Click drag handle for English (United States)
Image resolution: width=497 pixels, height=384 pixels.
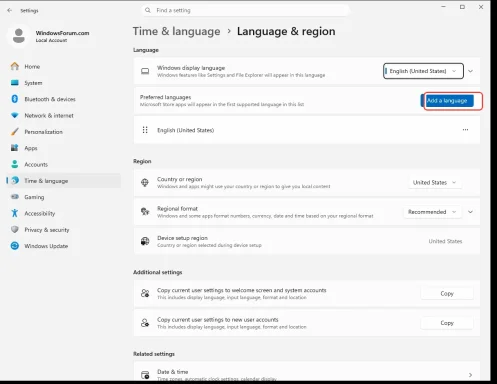click(145, 130)
